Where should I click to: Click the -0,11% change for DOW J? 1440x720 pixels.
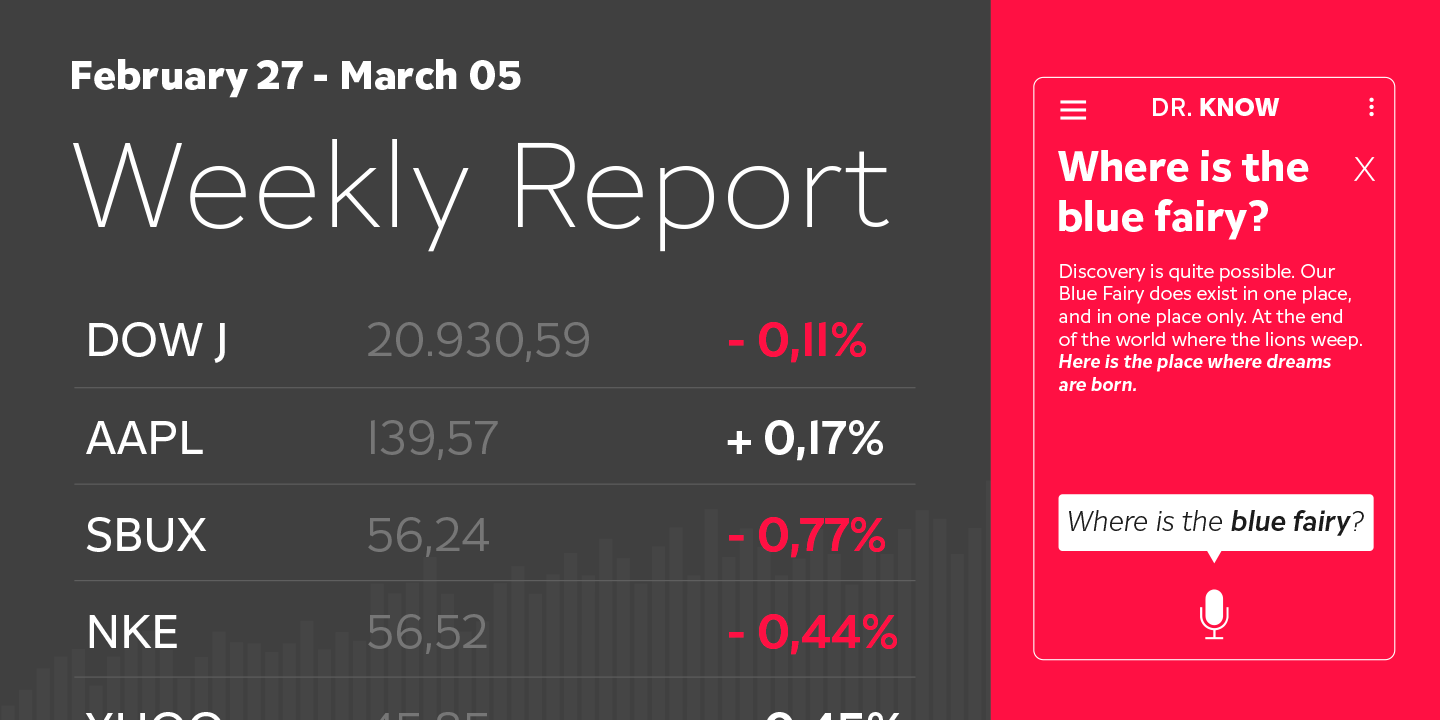[x=797, y=341]
